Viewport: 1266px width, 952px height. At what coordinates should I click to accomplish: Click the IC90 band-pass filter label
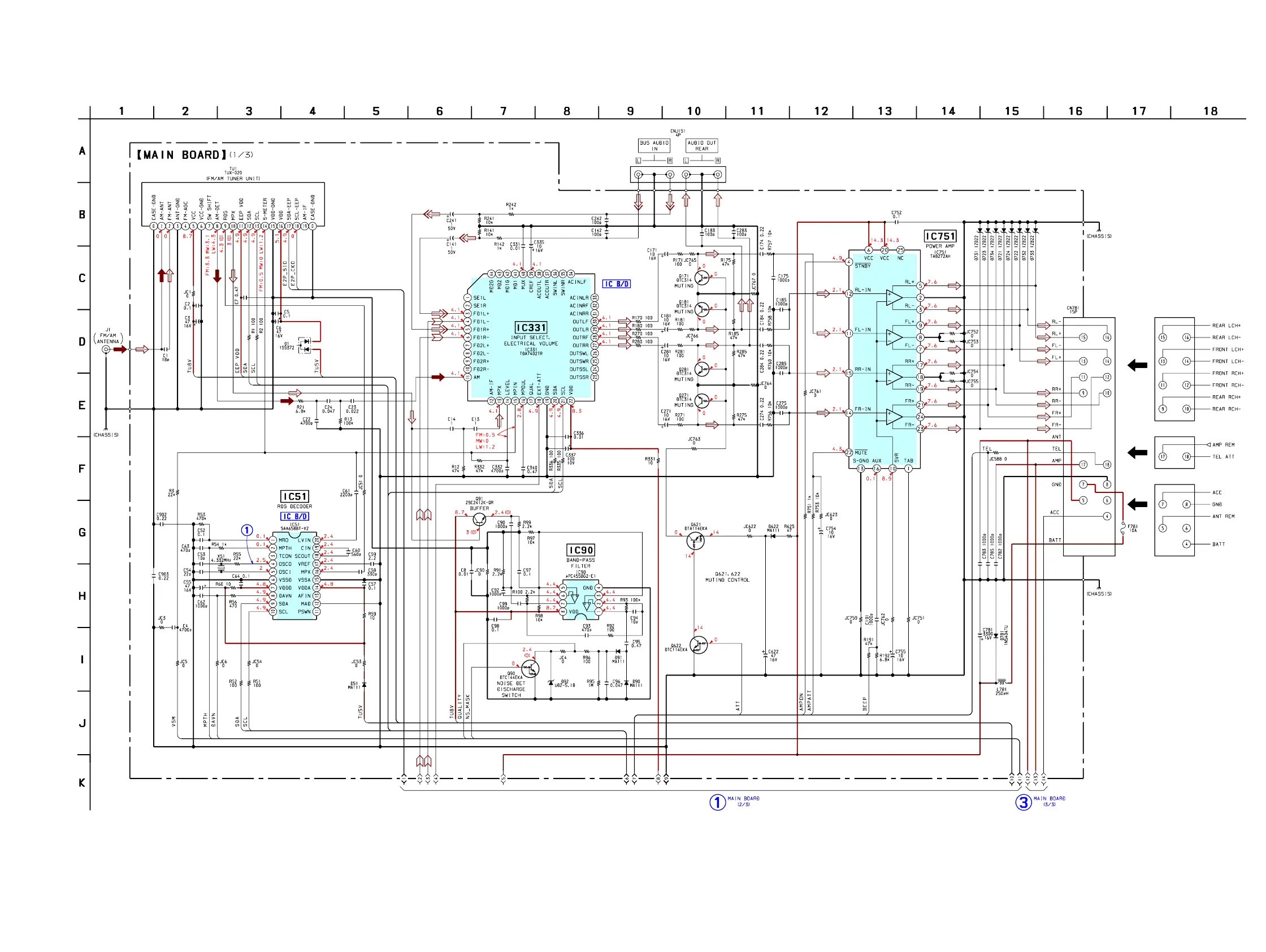pyautogui.click(x=580, y=550)
